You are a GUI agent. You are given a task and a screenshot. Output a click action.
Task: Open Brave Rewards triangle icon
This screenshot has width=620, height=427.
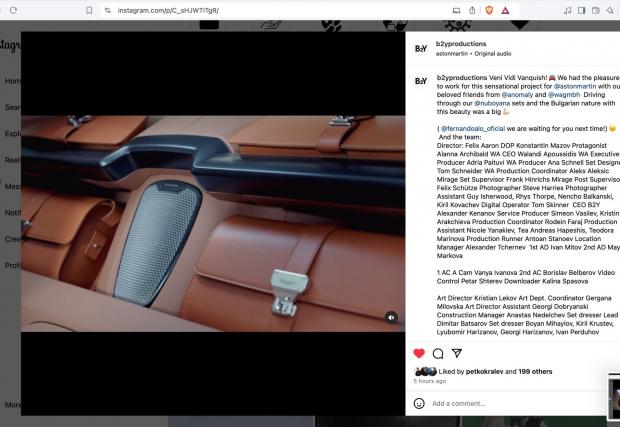point(505,11)
